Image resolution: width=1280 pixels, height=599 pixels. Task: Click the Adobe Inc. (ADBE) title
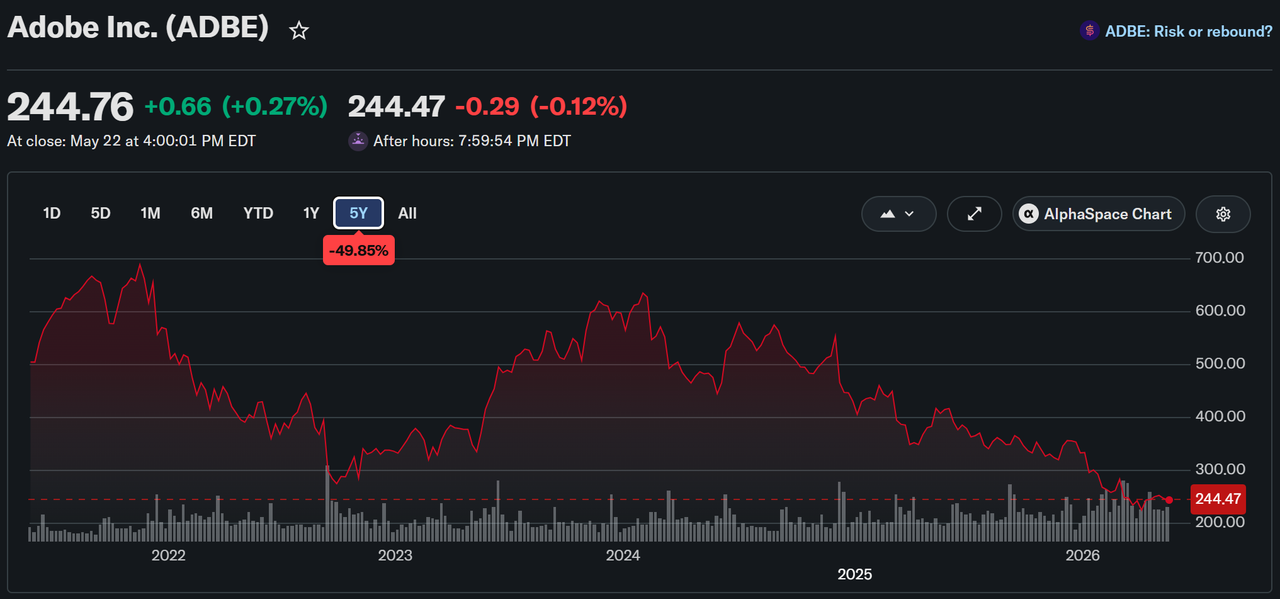138,28
